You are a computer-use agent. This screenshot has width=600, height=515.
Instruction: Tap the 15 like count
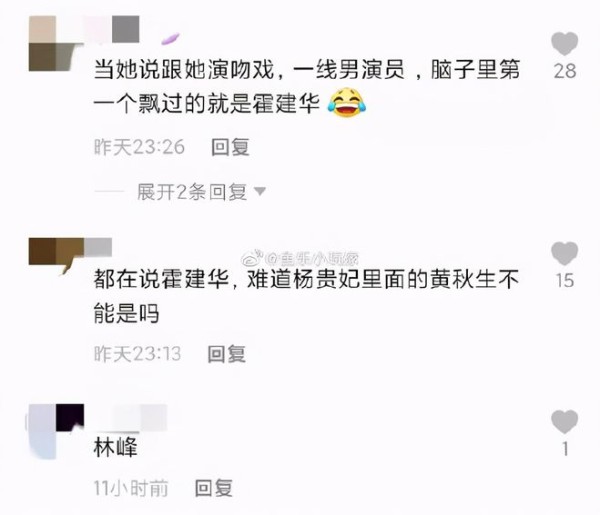[565, 280]
